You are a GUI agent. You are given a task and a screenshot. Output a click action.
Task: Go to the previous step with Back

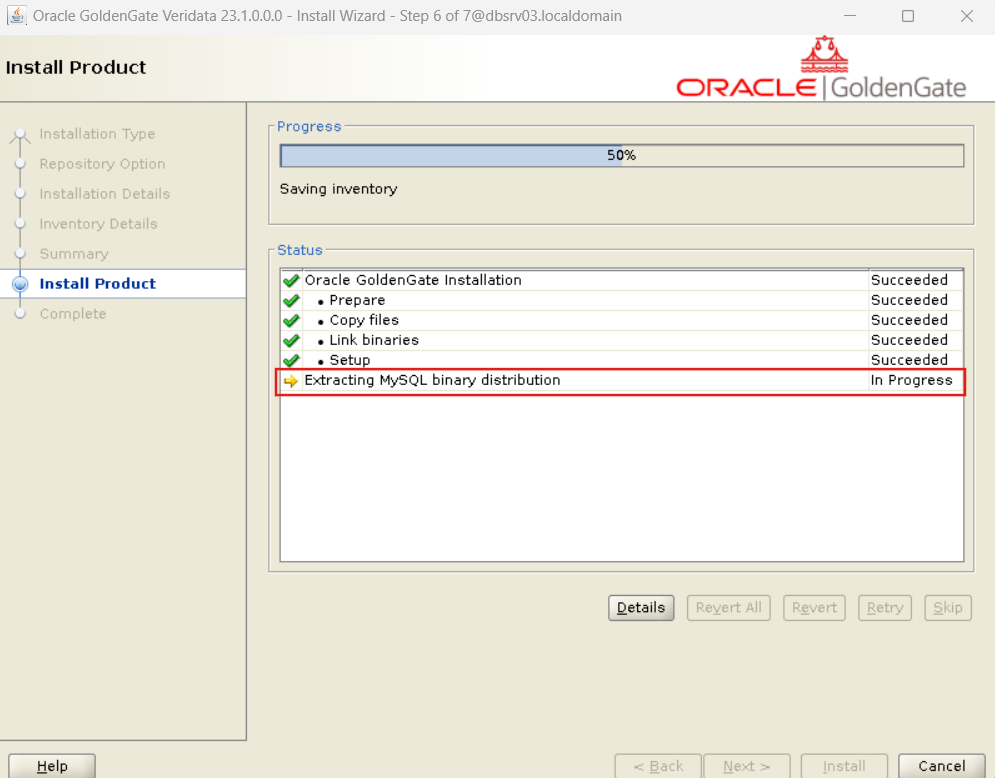[x=658, y=766]
